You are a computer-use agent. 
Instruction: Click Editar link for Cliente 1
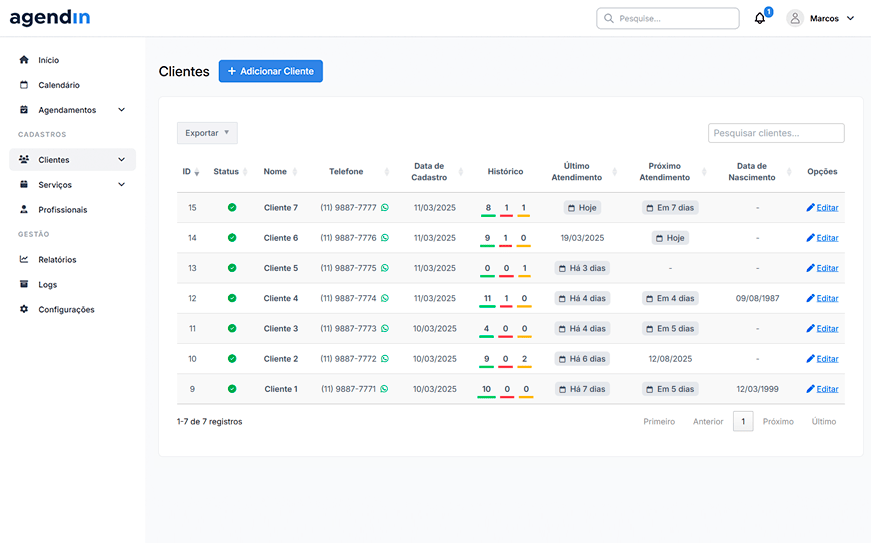pos(827,389)
